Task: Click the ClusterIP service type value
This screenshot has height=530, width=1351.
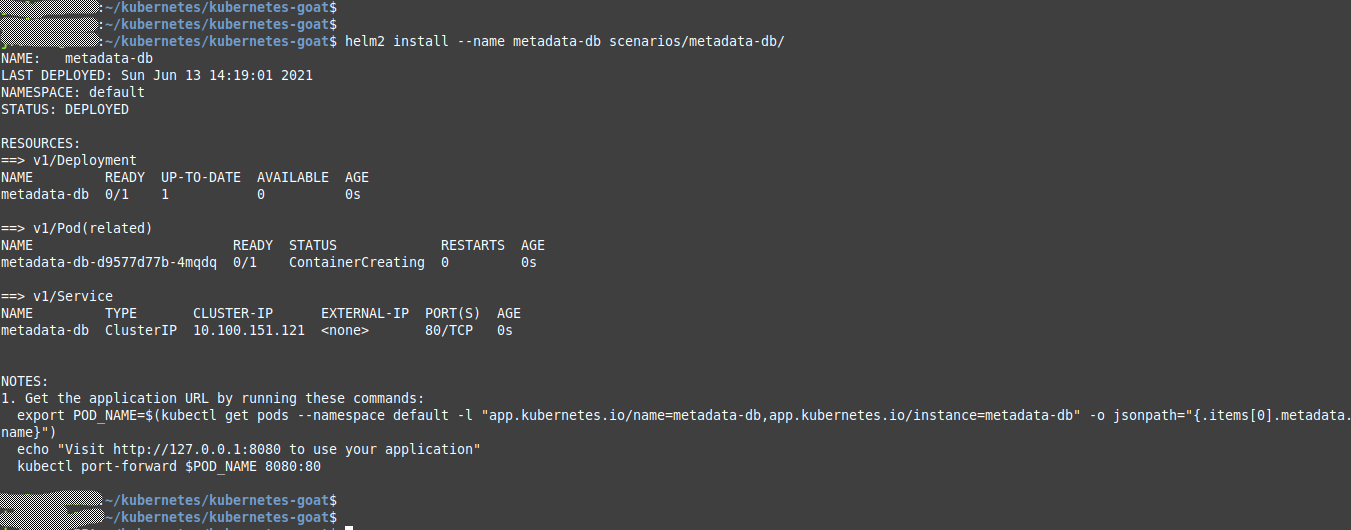Action: click(x=141, y=330)
